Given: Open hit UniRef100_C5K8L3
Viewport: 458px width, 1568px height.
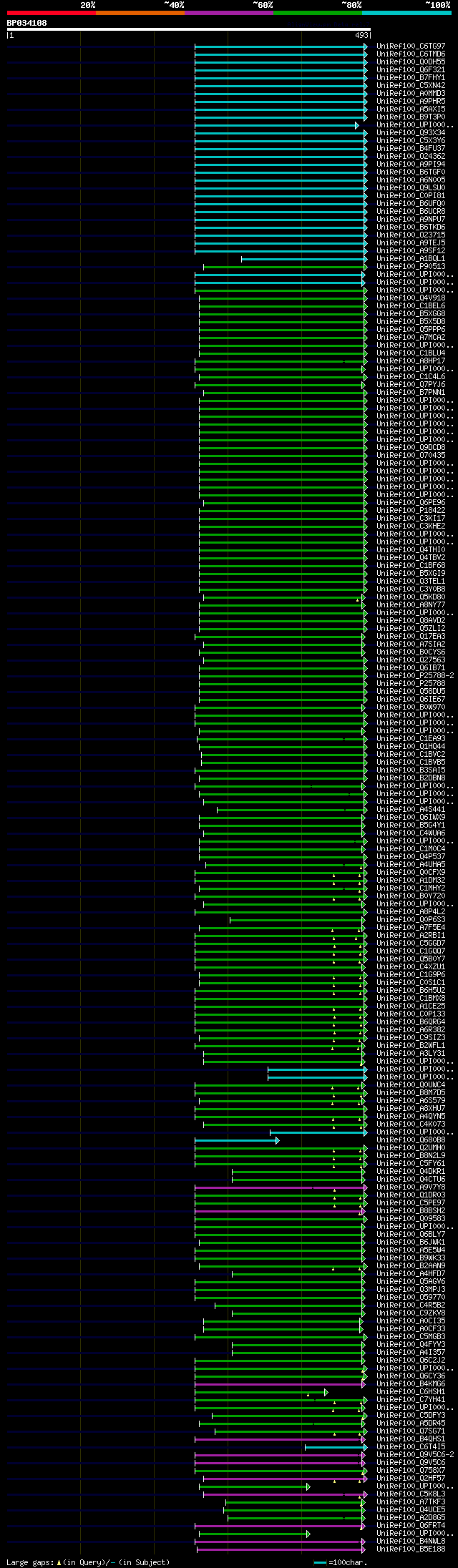Looking at the screenshot, I should pyautogui.click(x=411, y=1494).
